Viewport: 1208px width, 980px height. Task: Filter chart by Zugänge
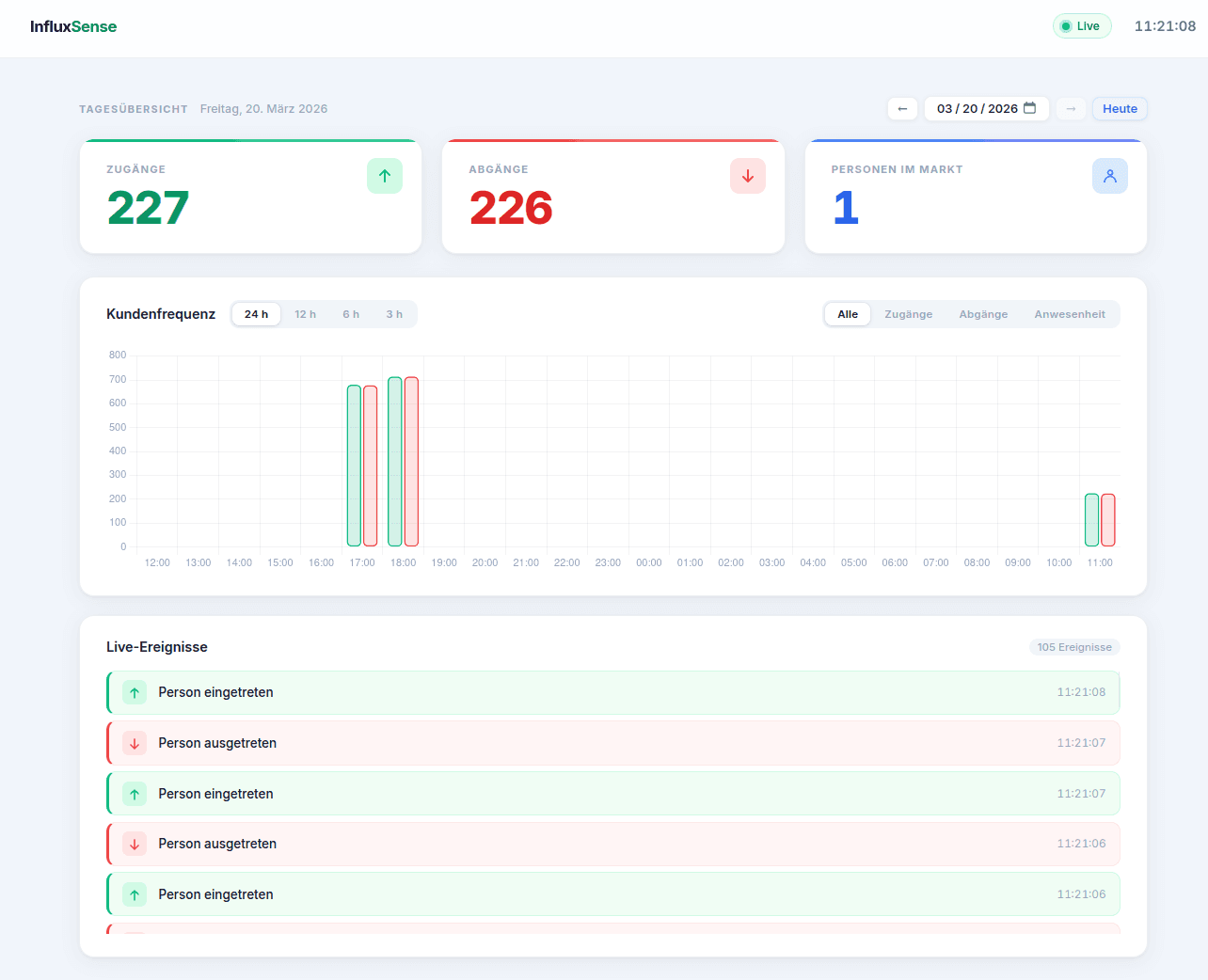[908, 314]
